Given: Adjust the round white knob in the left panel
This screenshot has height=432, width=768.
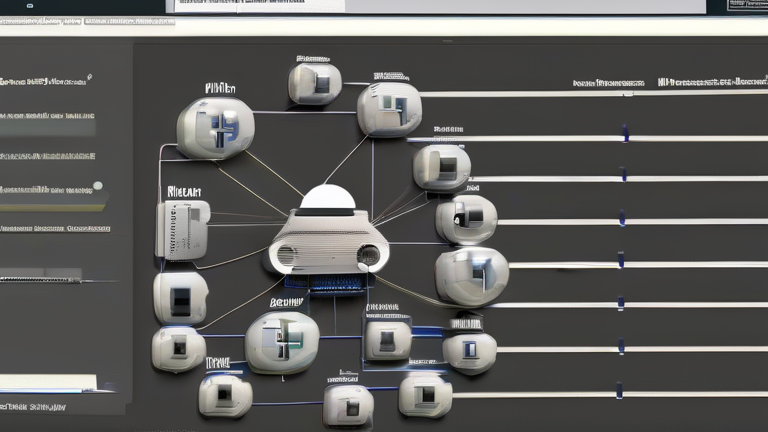Looking at the screenshot, I should click(x=98, y=186).
